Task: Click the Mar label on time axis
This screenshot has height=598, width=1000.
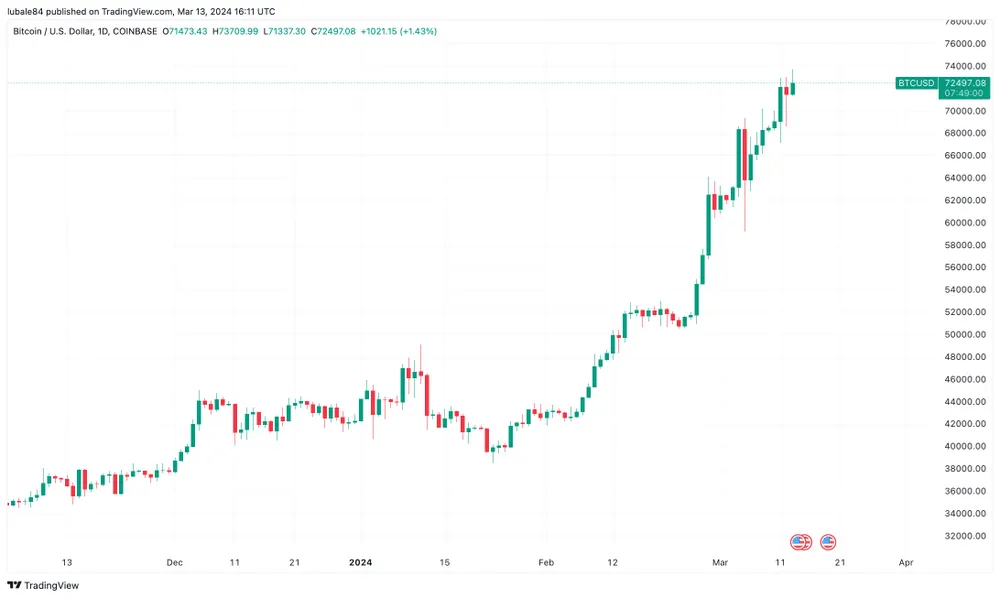Action: pos(721,562)
